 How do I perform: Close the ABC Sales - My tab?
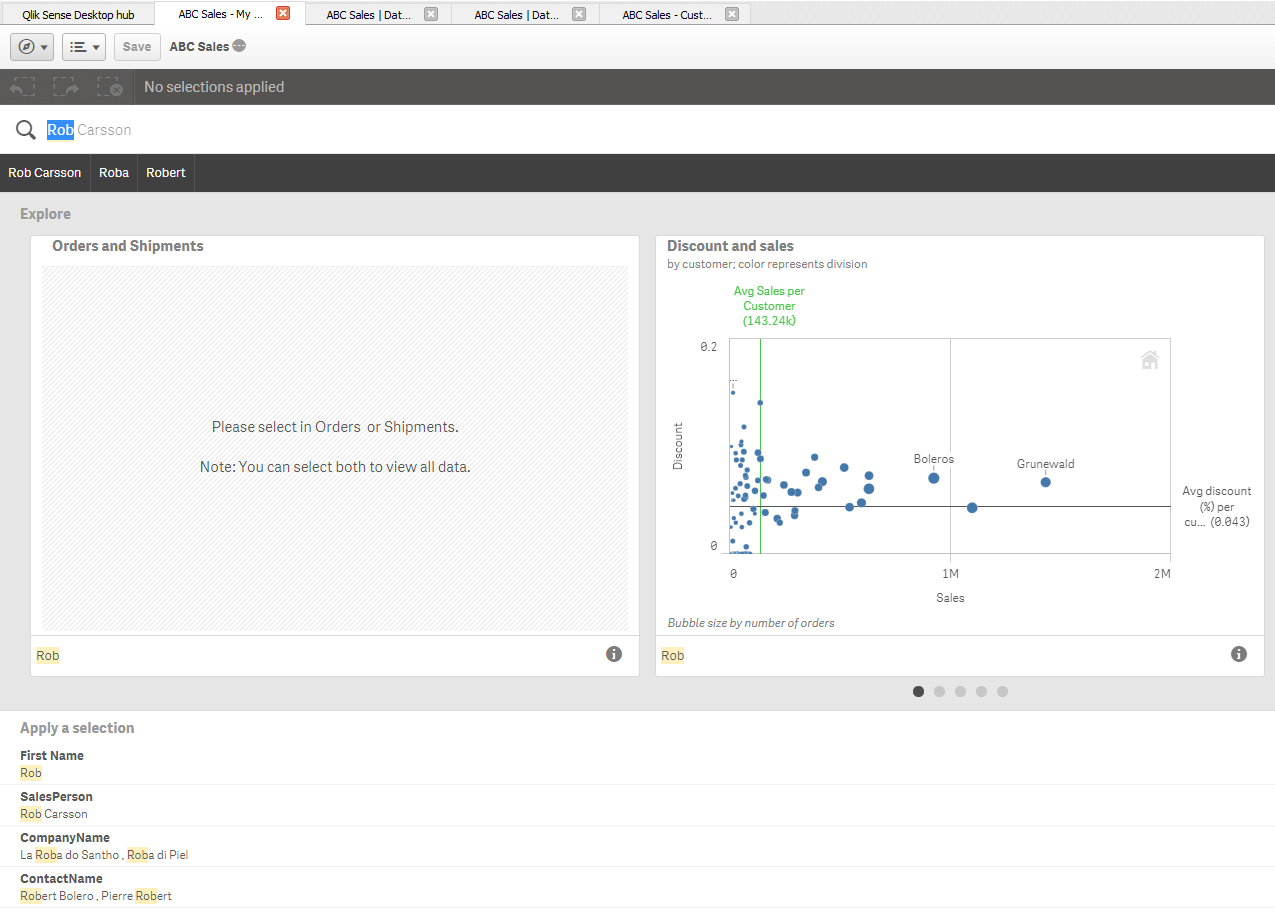283,13
